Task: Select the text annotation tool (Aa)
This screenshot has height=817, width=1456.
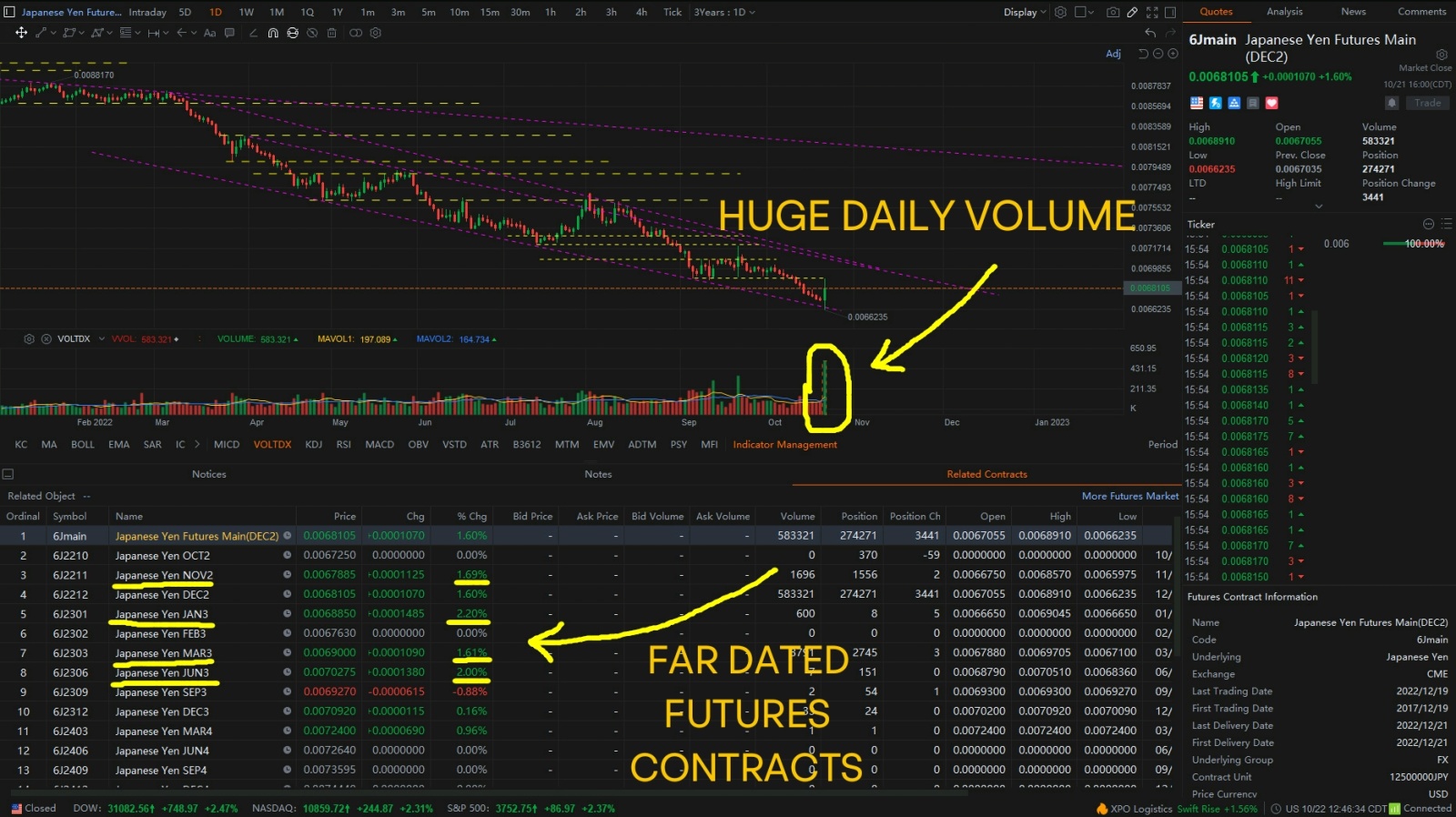Action: point(210,33)
